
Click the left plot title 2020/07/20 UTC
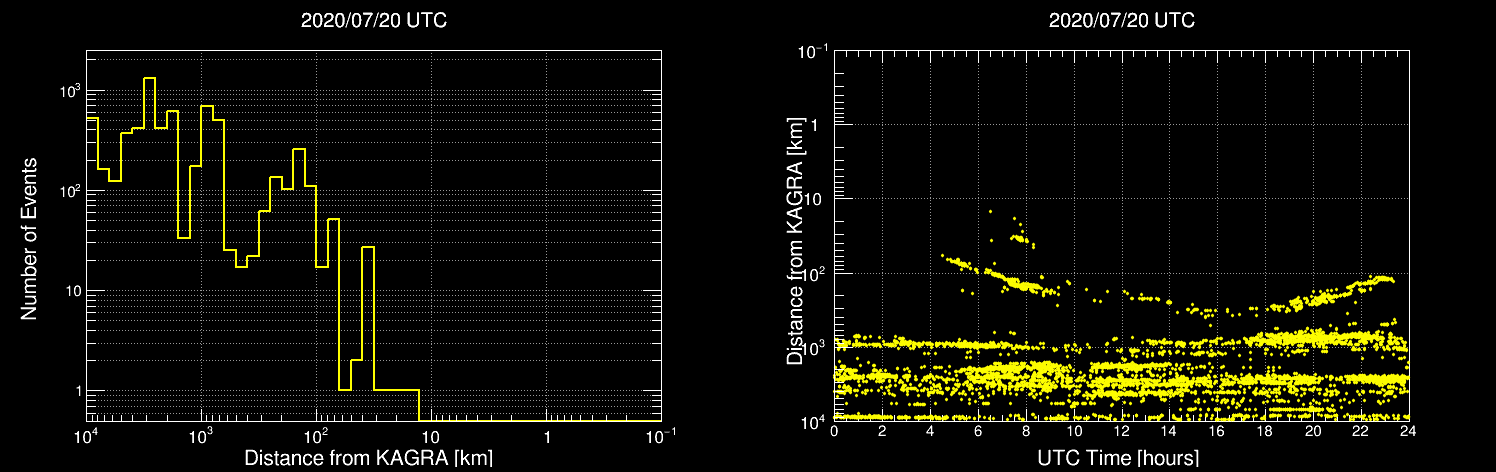tap(373, 20)
